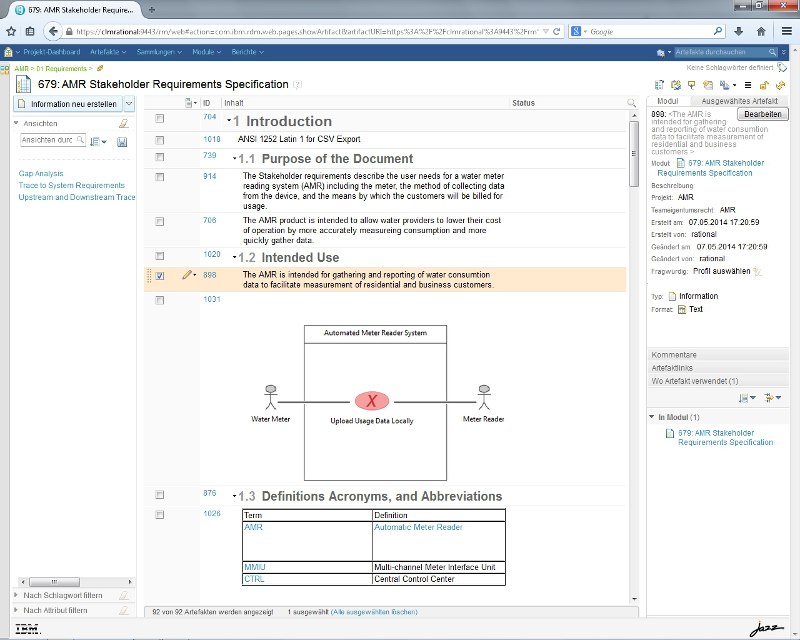Tick the checkbox for row 706
Image resolution: width=800 pixels, height=640 pixels.
(x=160, y=221)
